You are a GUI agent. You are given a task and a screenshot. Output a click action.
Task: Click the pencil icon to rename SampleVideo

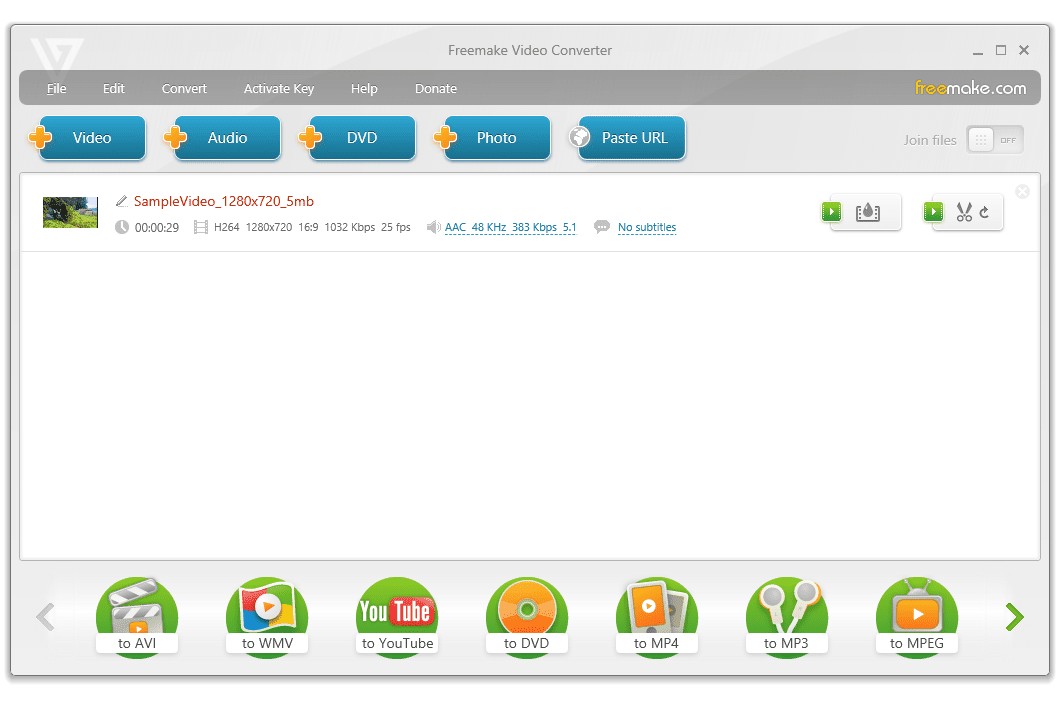(121, 201)
